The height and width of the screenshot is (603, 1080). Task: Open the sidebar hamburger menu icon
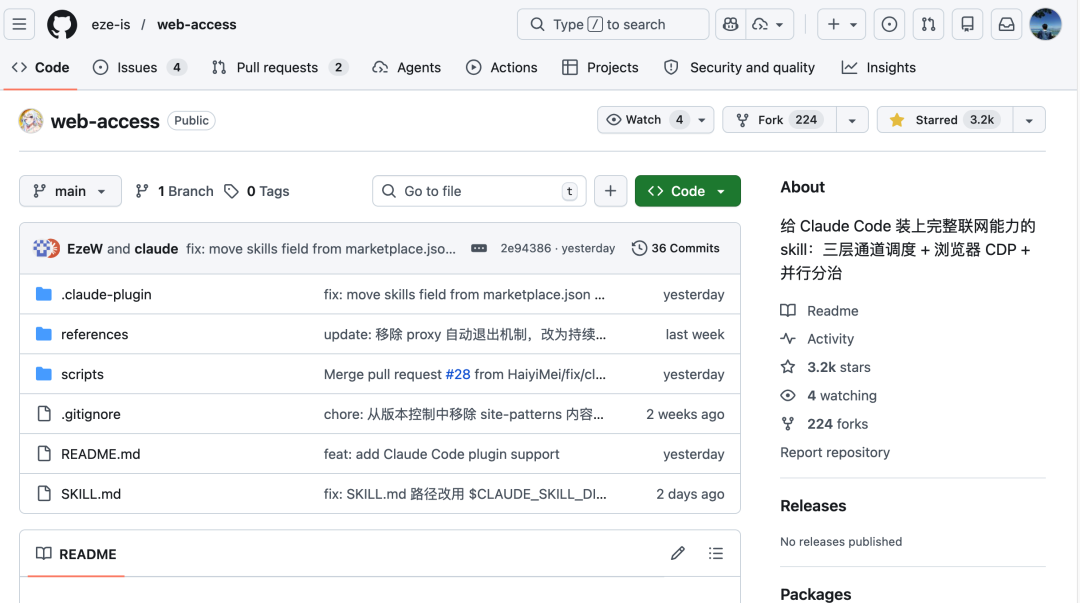pos(19,23)
